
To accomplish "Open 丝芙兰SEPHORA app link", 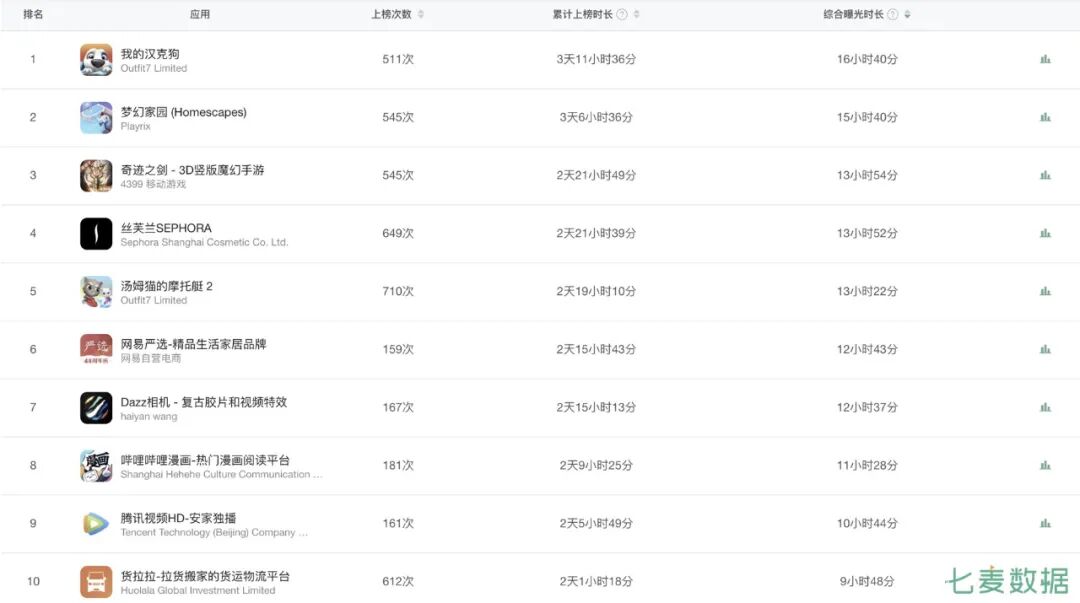I will [x=166, y=227].
